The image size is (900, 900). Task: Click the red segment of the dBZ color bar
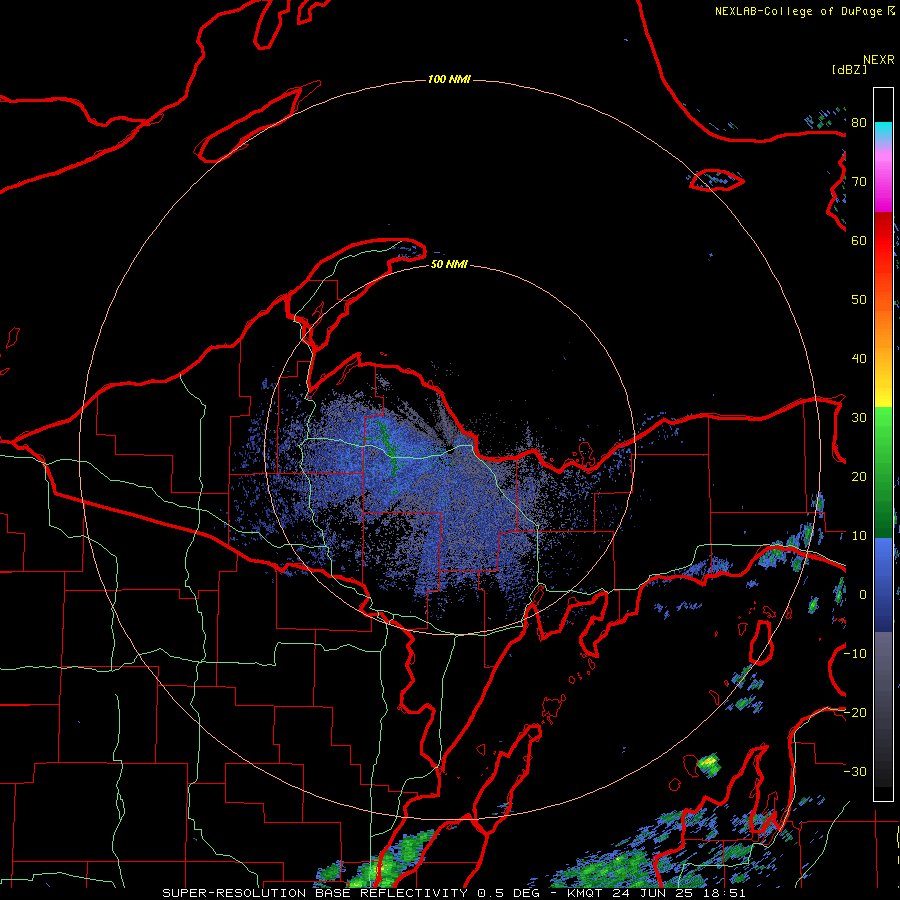coord(883,241)
